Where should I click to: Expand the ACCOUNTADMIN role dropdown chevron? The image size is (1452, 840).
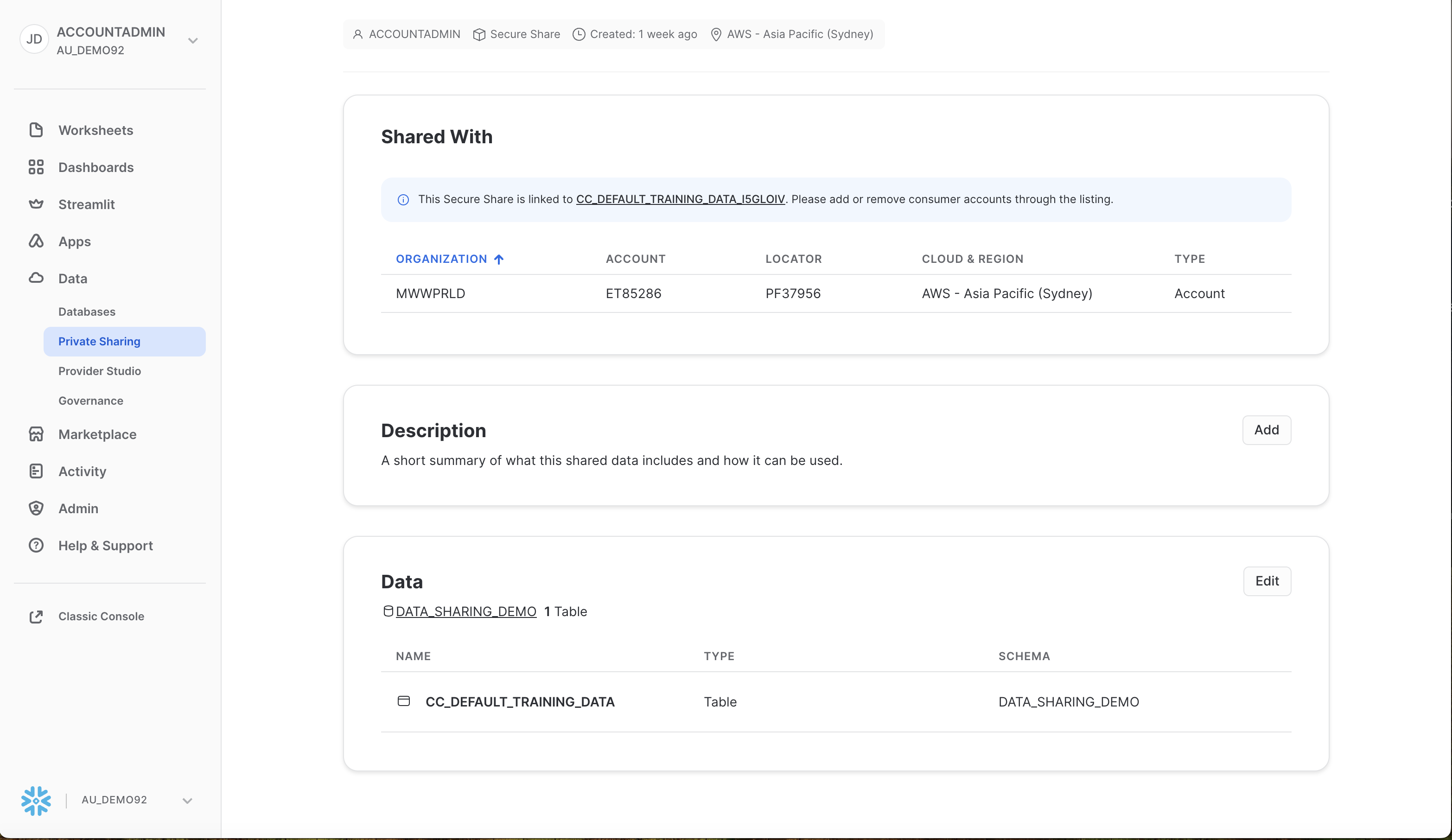193,40
